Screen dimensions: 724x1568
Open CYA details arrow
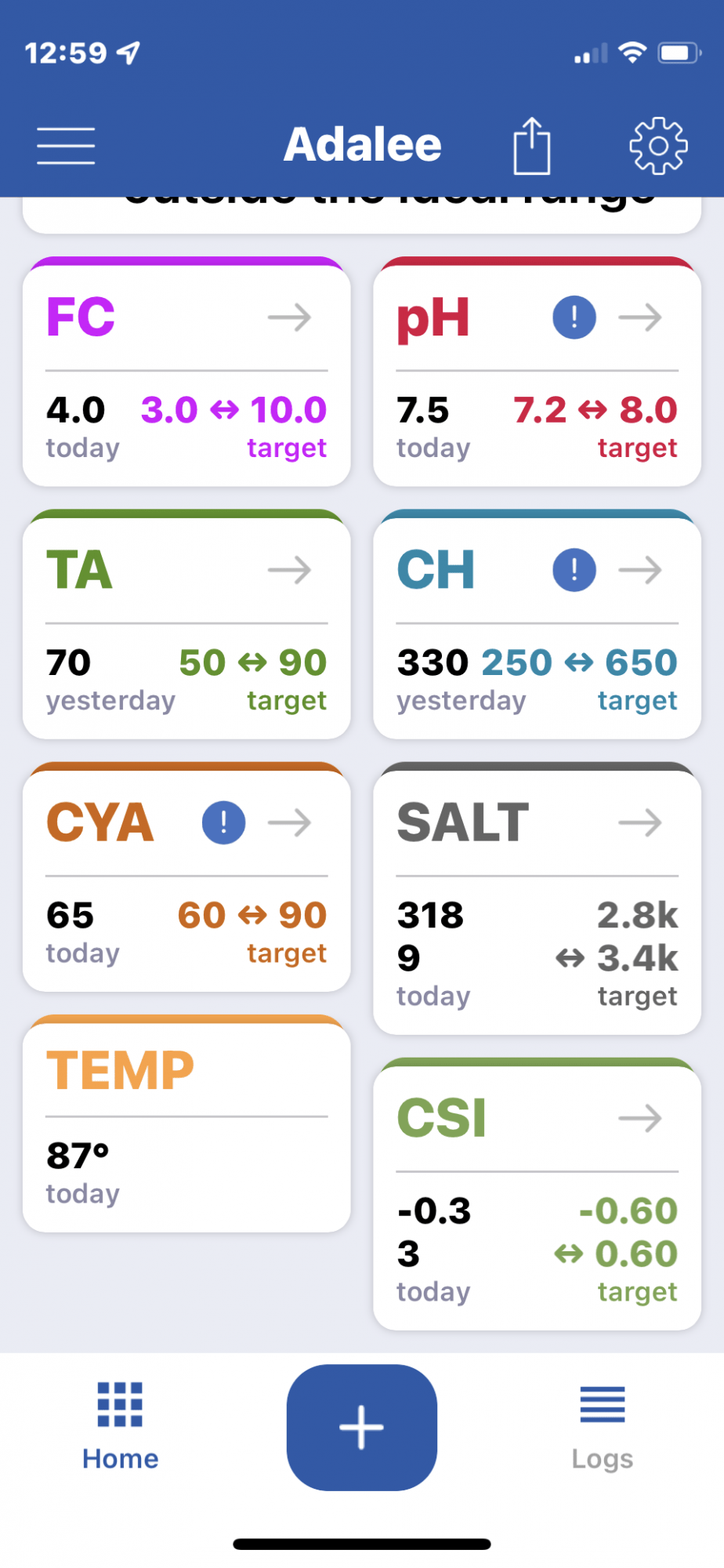coord(290,822)
